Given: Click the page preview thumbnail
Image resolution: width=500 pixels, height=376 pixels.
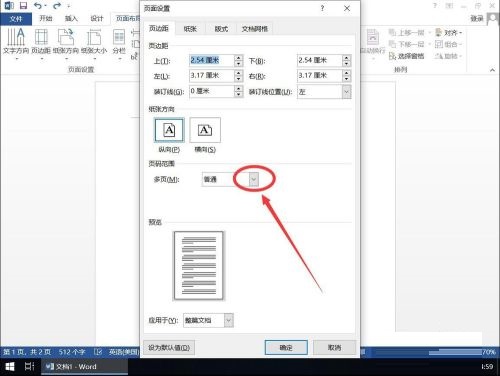Looking at the screenshot, I should tap(198, 265).
